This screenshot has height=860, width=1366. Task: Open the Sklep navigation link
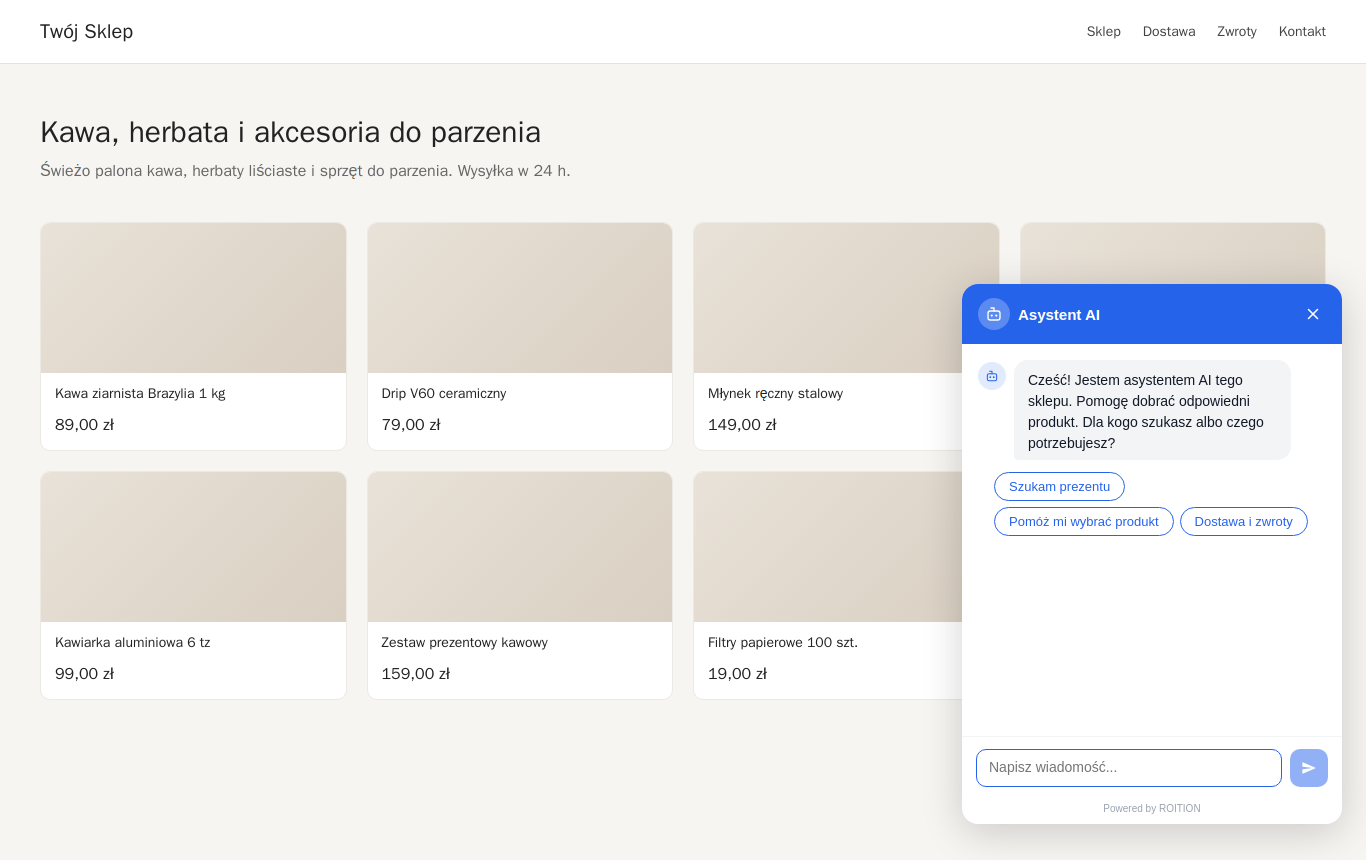(1104, 31)
